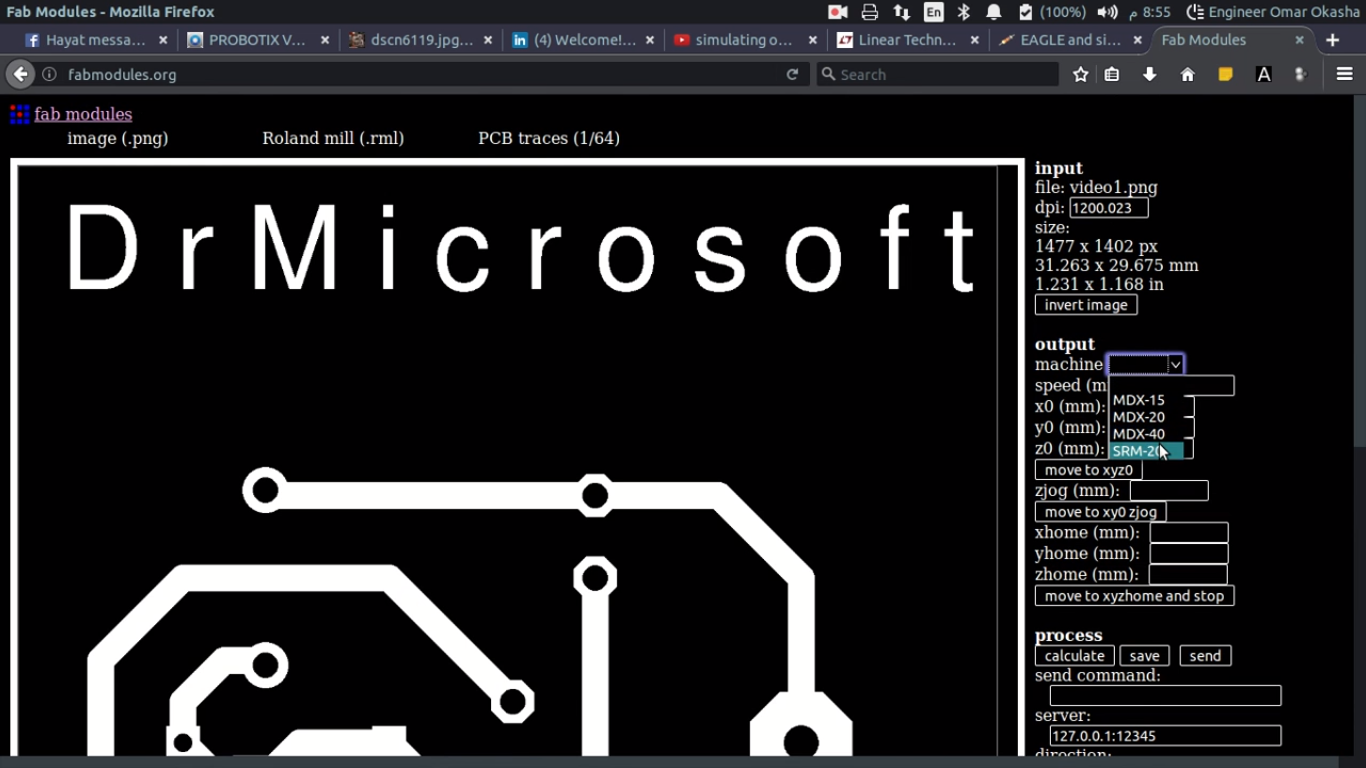Switch to the LinkedIn (4) Welcome tab
This screenshot has height=768, width=1366.
click(585, 40)
